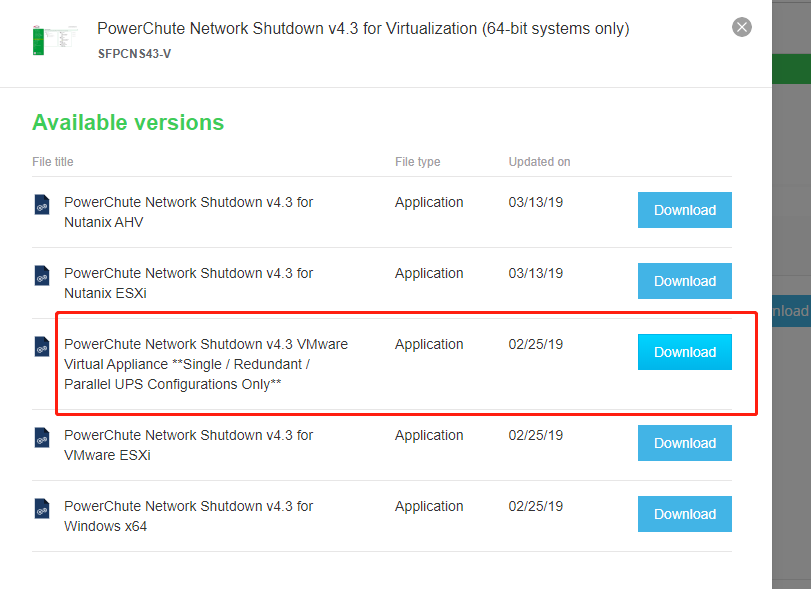
Task: Download the VMware Virtual Appliance version
Action: click(x=684, y=352)
